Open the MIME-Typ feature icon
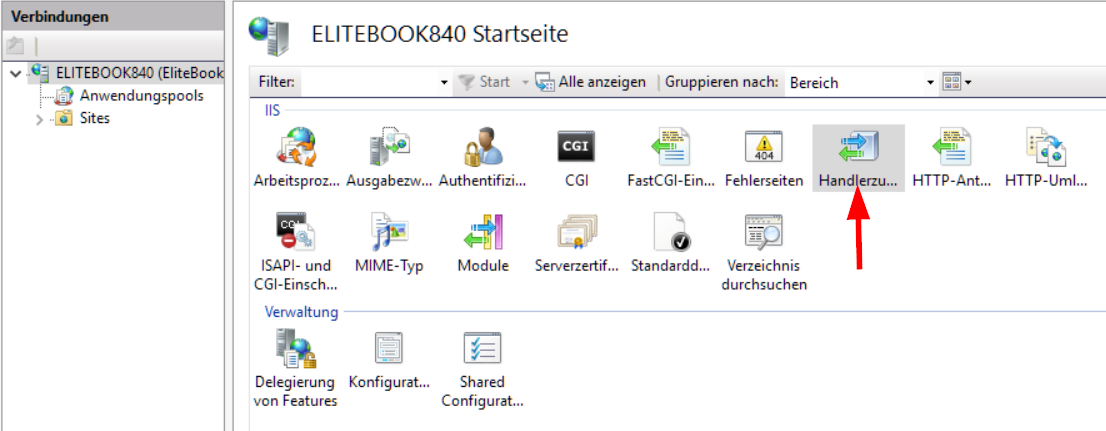This screenshot has width=1106, height=431. click(389, 232)
